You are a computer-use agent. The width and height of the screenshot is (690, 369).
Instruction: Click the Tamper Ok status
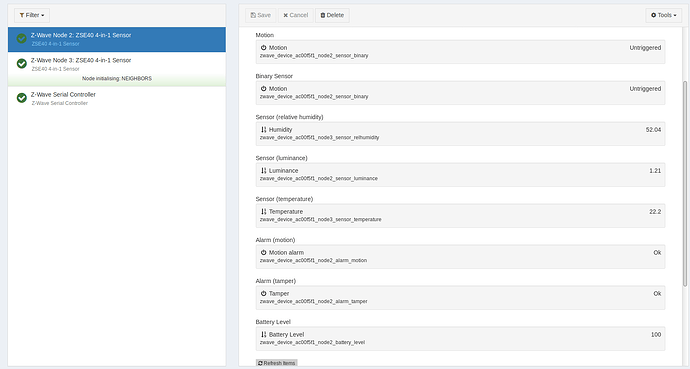pos(657,293)
